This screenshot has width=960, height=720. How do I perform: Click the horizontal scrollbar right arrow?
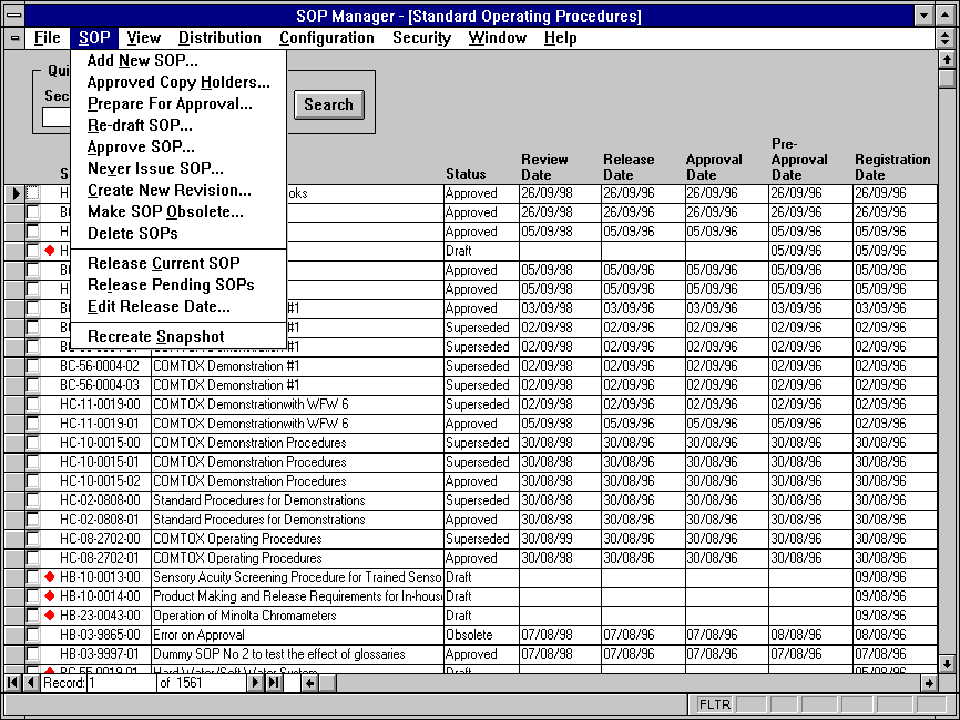pyautogui.click(x=929, y=683)
